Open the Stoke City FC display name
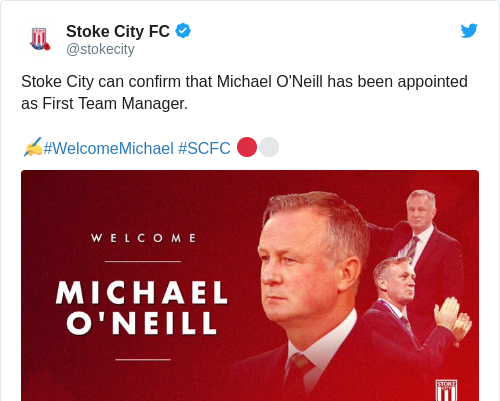Viewport: 500px width, 401px height. (118, 31)
